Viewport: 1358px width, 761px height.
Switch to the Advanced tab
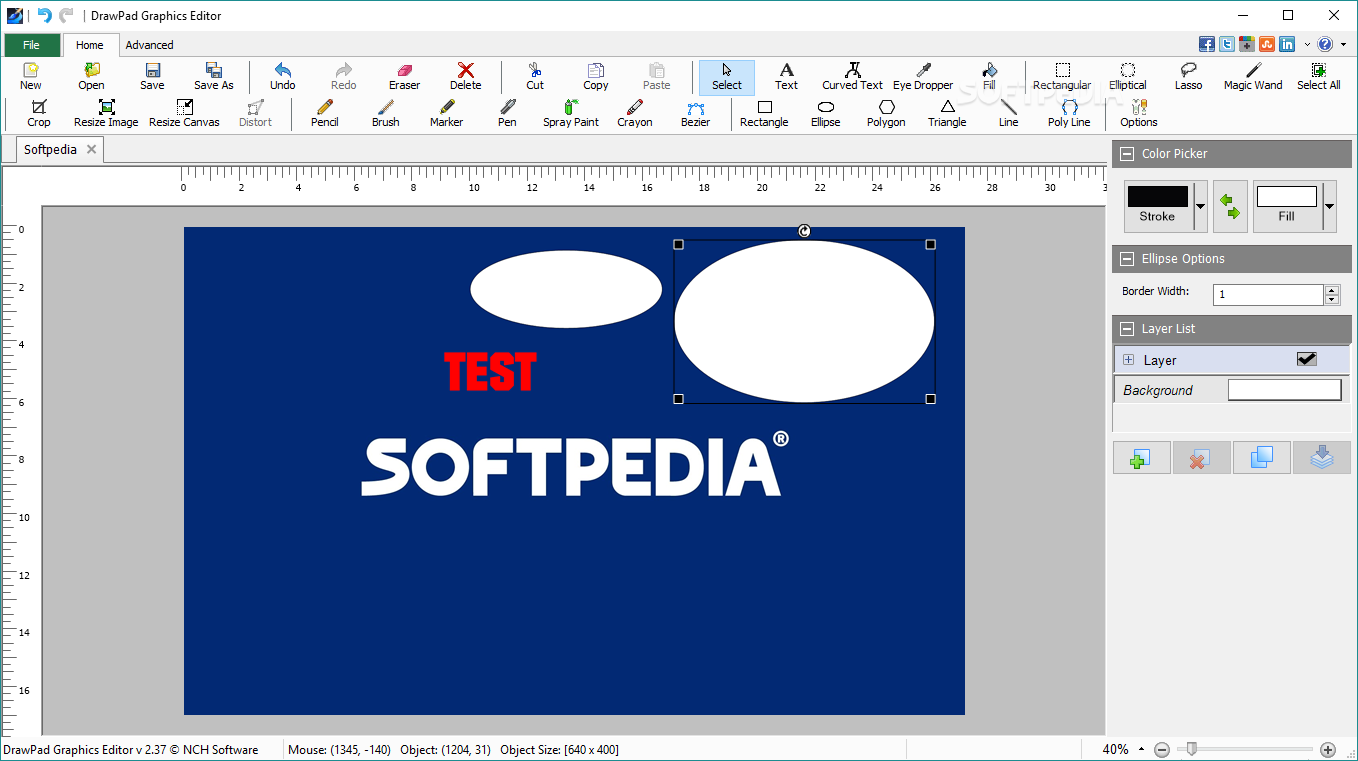[x=149, y=45]
